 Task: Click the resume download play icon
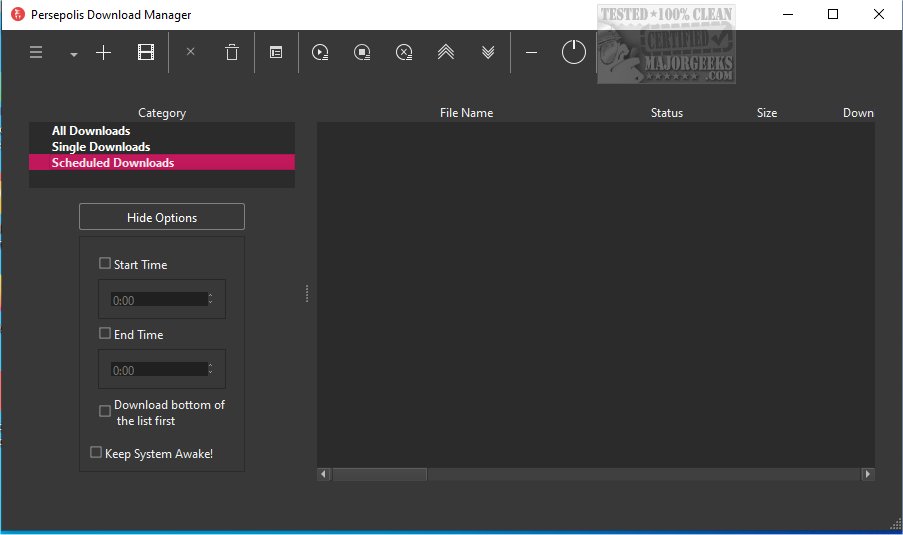[x=320, y=53]
